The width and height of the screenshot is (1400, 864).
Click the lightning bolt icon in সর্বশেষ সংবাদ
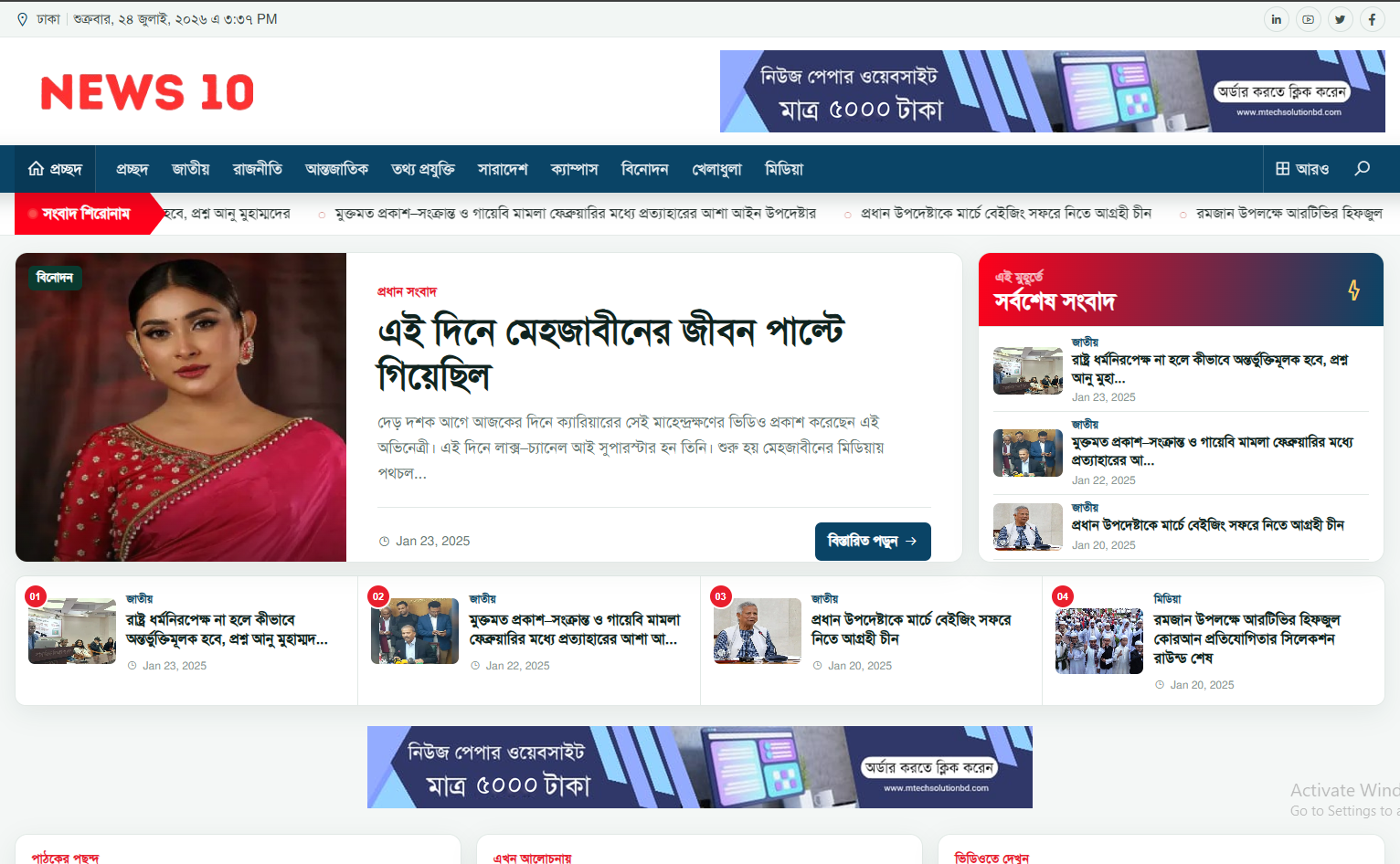click(1354, 290)
